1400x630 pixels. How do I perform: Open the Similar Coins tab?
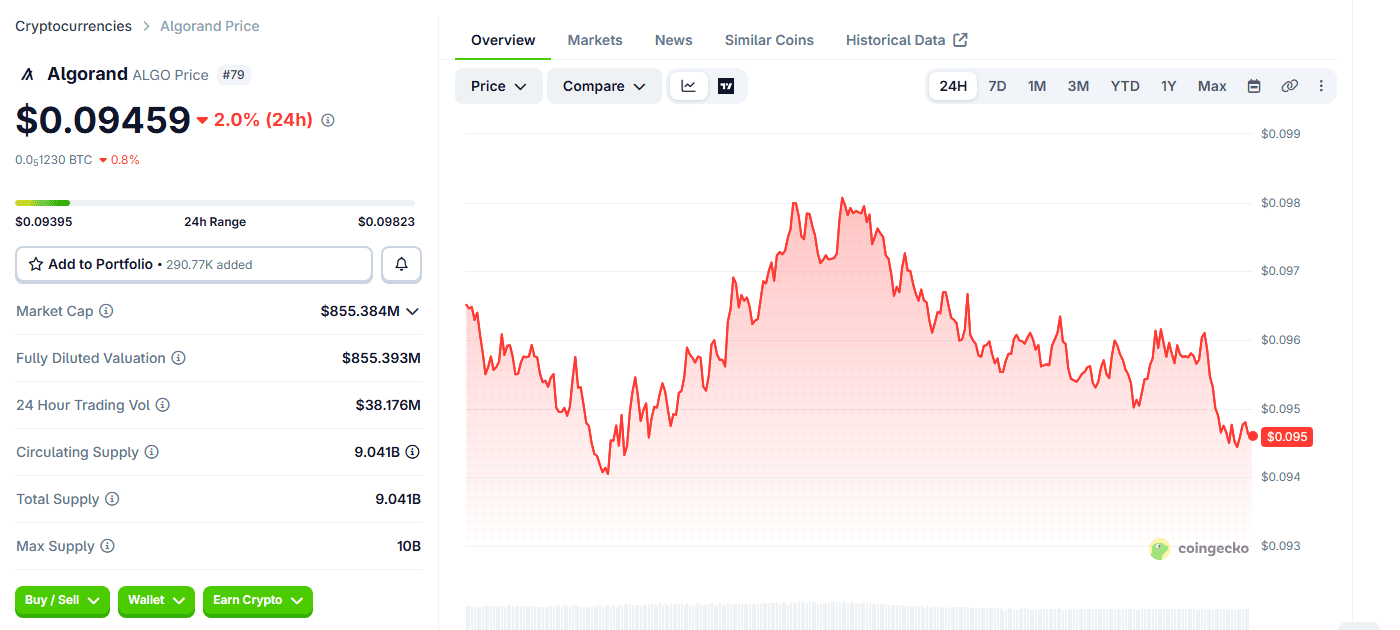[x=769, y=40]
